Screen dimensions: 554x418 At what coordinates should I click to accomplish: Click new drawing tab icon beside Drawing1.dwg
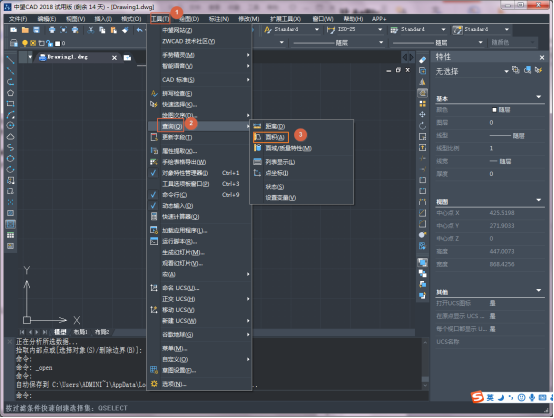[x=128, y=58]
